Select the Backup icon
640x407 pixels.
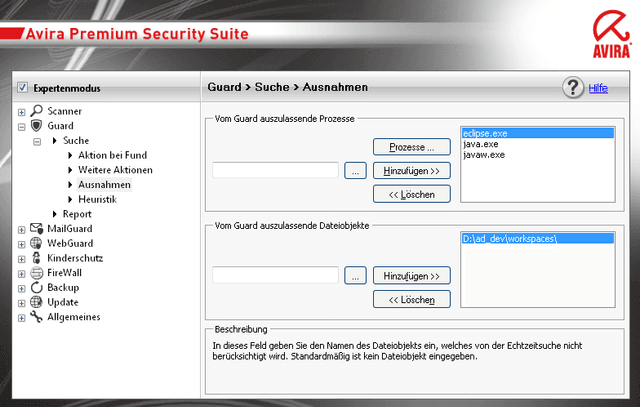tap(37, 287)
